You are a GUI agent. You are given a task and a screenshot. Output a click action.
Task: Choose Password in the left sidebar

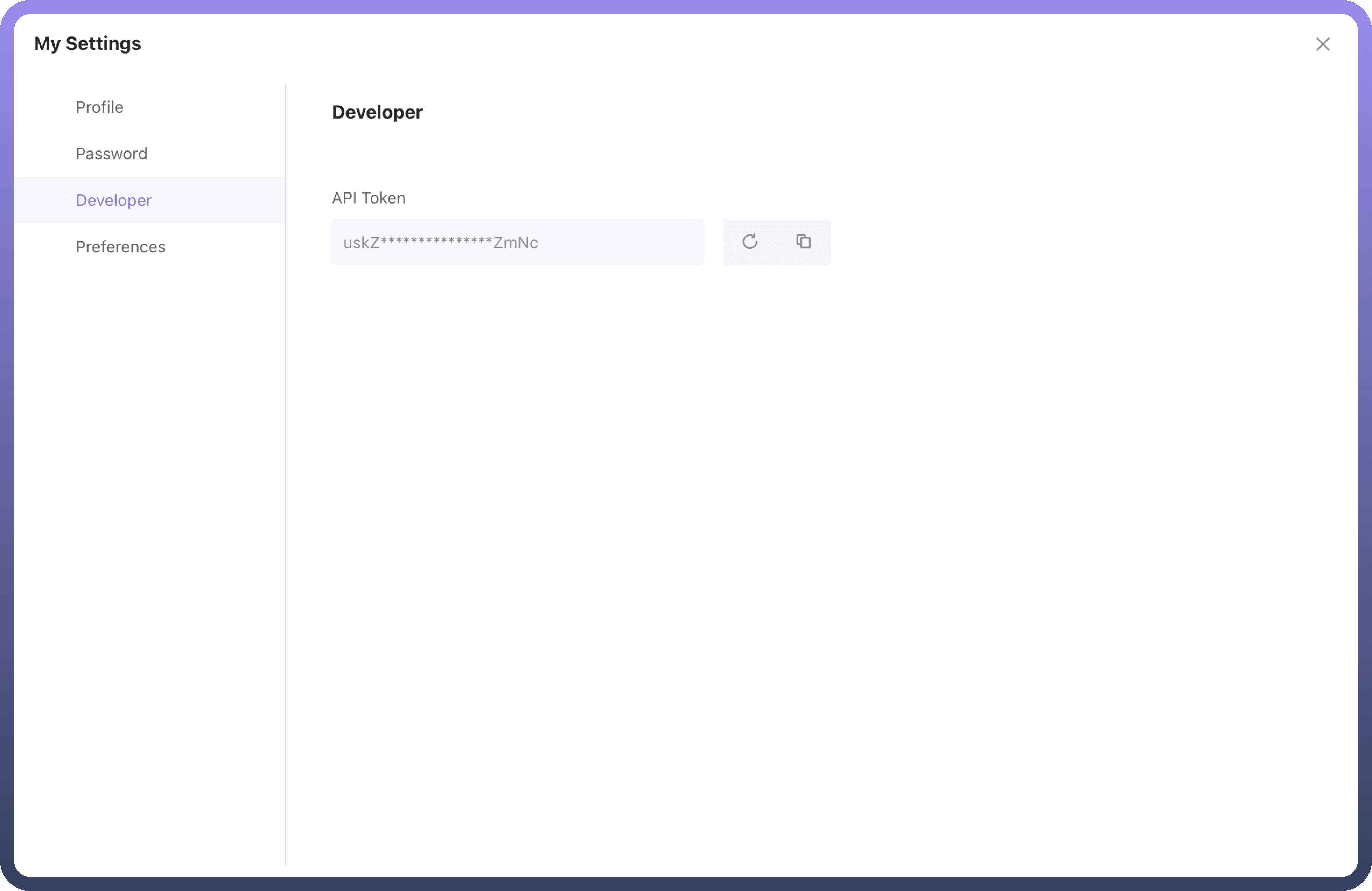pyautogui.click(x=111, y=154)
